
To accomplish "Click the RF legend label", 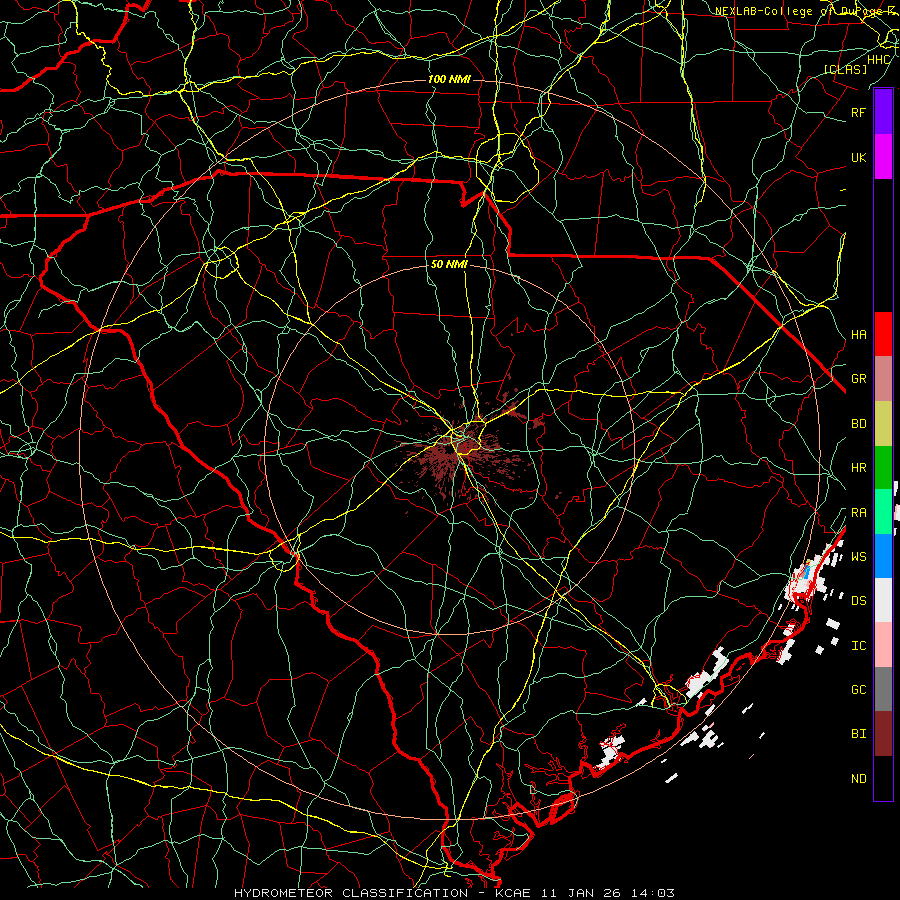I will pos(858,113).
